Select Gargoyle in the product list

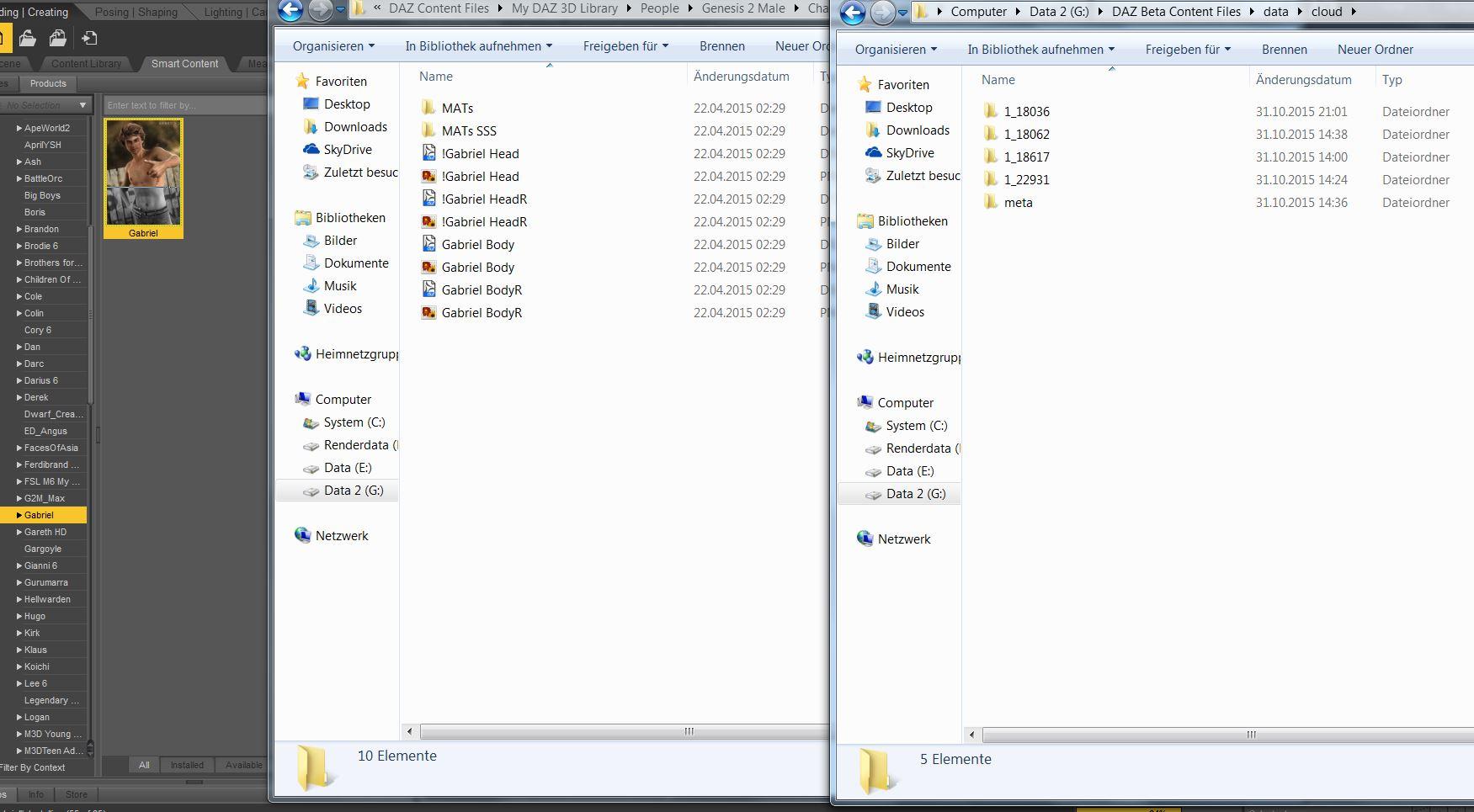43,549
